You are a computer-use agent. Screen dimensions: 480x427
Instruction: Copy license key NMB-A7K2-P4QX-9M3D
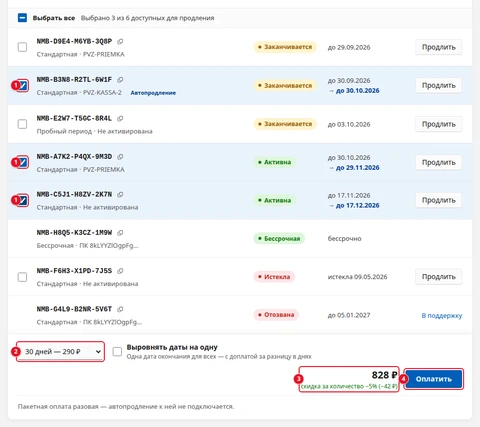(x=120, y=157)
